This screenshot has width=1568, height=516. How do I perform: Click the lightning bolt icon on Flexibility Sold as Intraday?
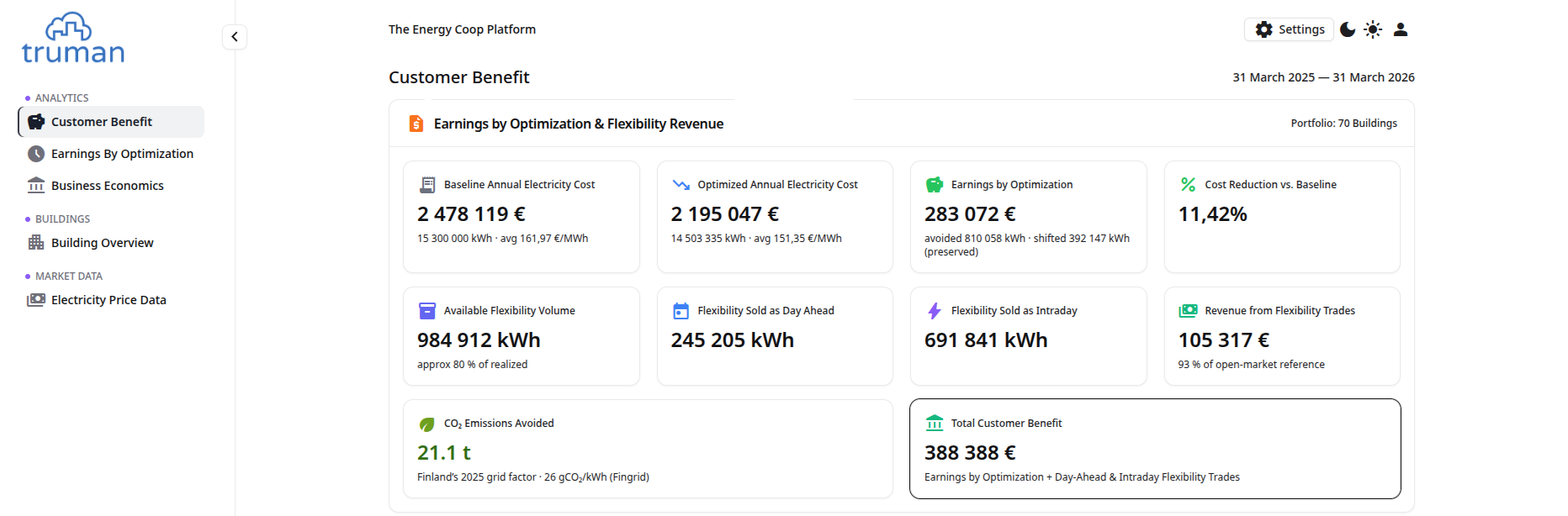pyautogui.click(x=935, y=311)
